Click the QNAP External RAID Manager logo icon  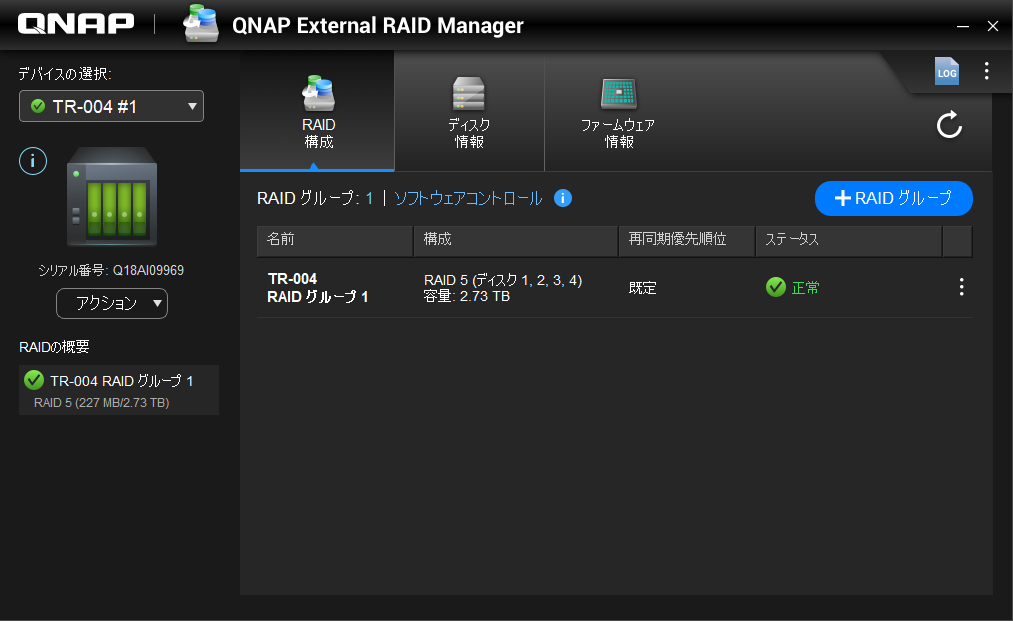(x=202, y=25)
